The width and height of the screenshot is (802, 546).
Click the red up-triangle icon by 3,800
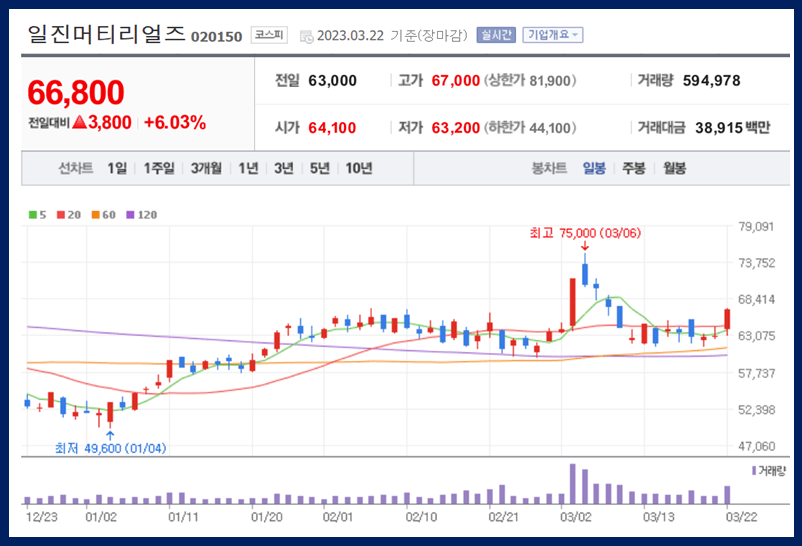(x=79, y=122)
